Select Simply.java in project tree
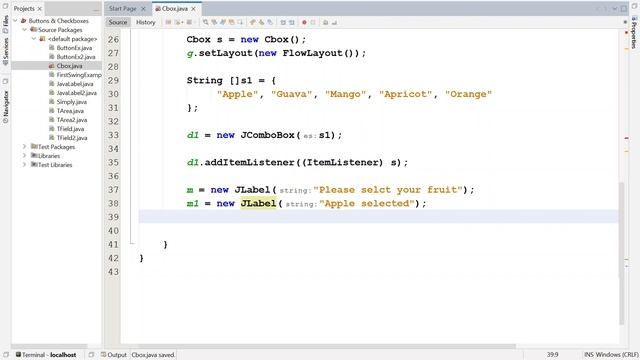Screen dimensions: 640x360 71,102
